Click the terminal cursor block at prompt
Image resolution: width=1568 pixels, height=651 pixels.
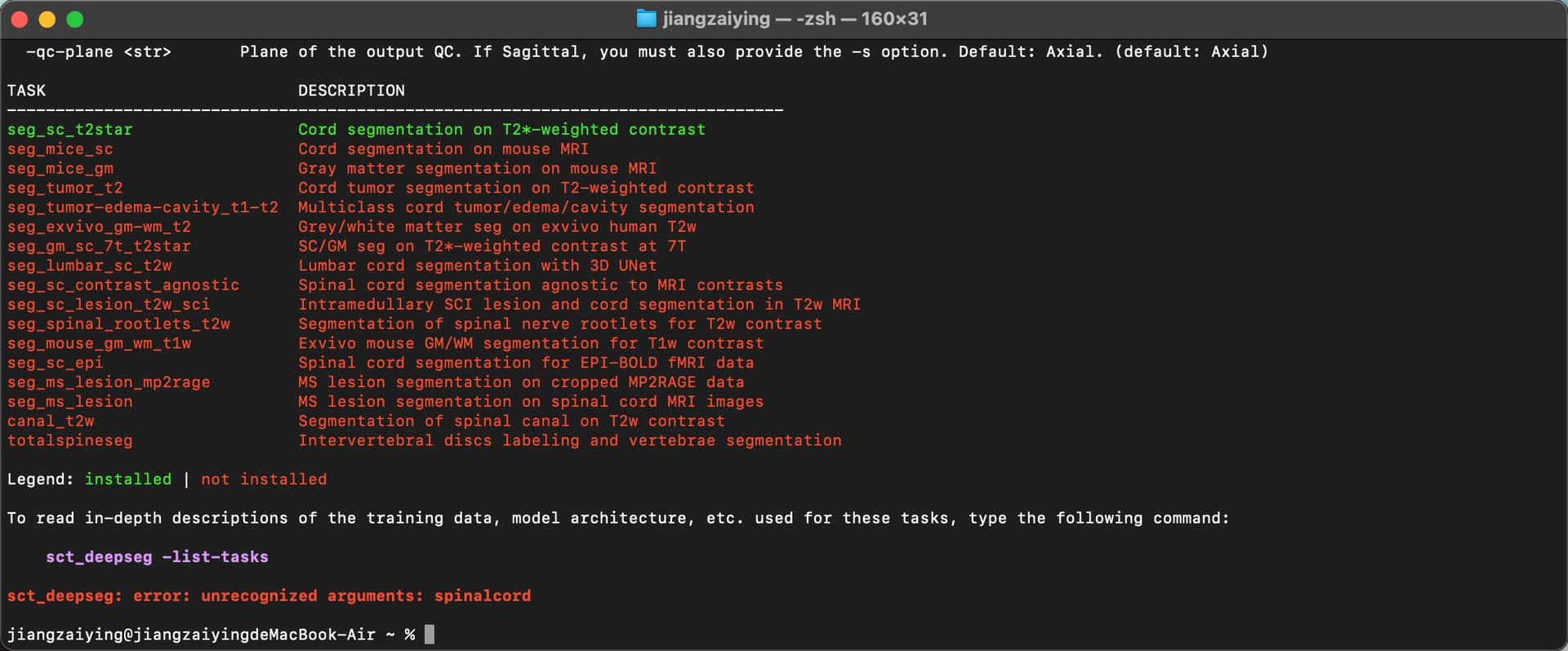tap(430, 635)
